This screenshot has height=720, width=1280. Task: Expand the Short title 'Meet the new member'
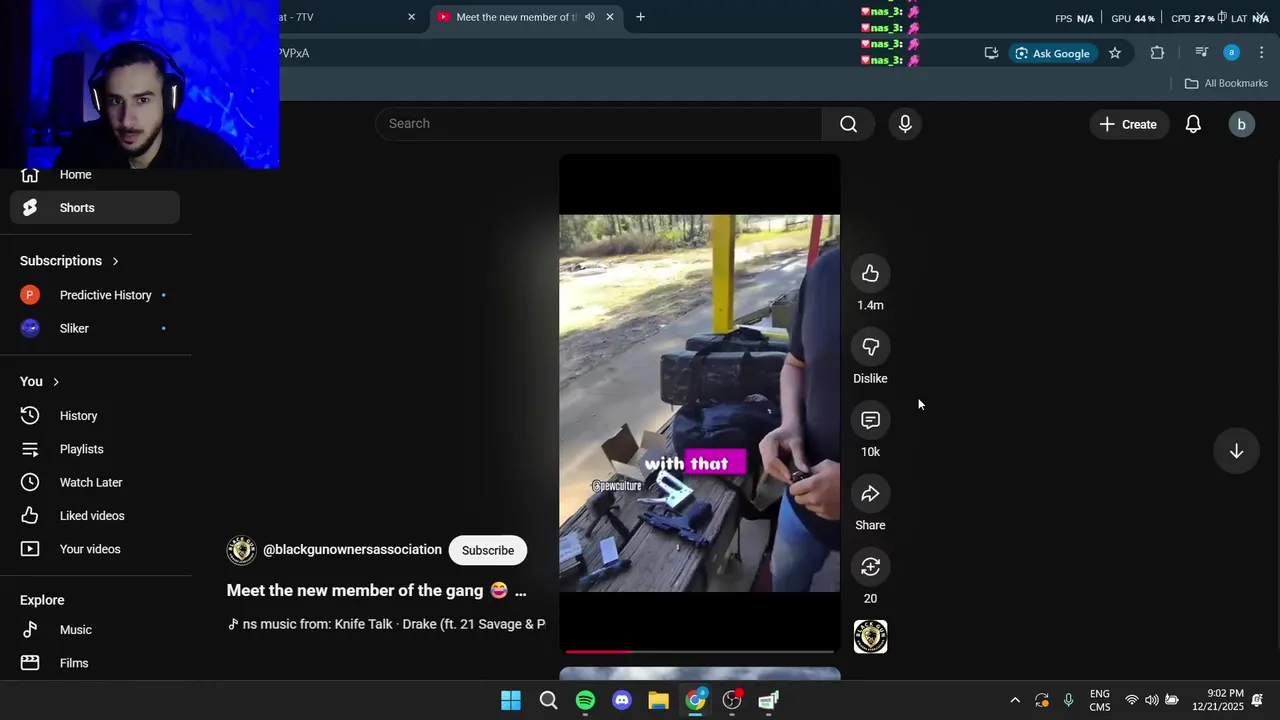pyautogui.click(x=376, y=591)
